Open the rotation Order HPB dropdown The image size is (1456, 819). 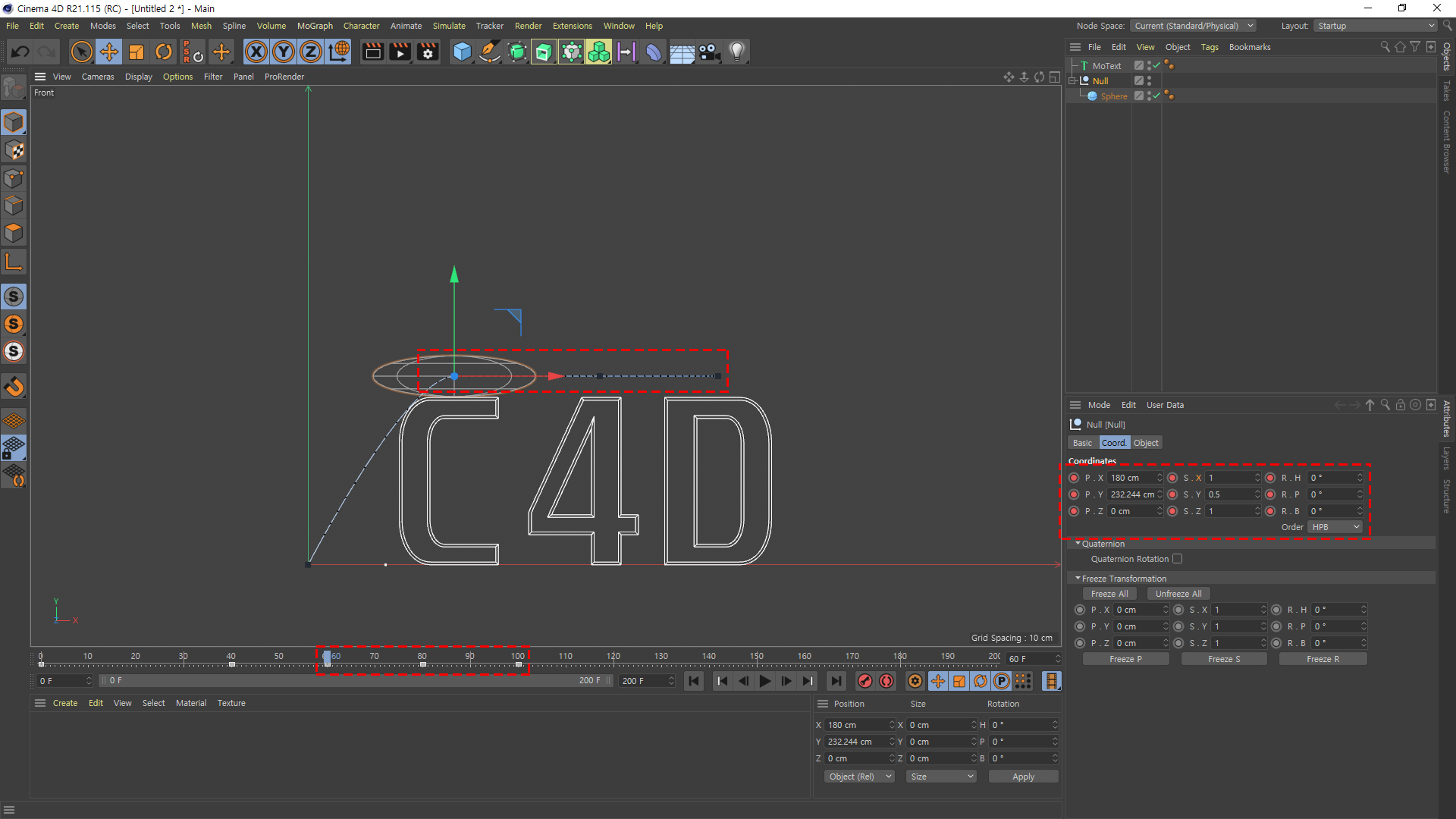pyautogui.click(x=1335, y=527)
